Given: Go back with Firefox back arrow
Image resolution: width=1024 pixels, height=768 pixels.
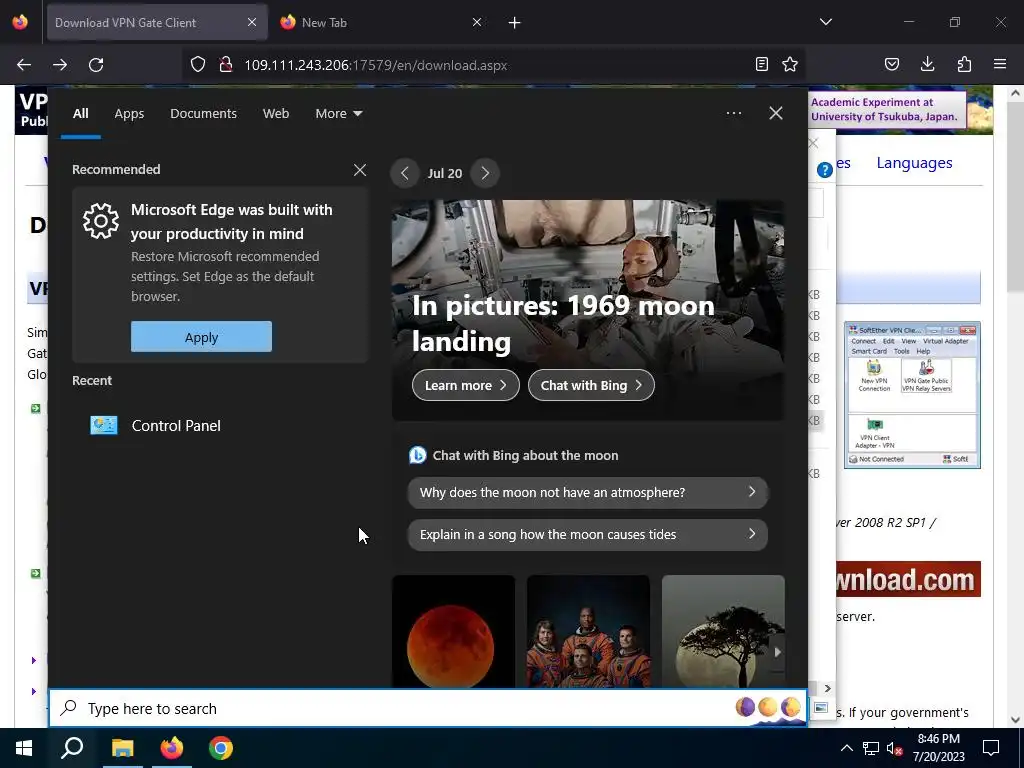Looking at the screenshot, I should click(24, 65).
